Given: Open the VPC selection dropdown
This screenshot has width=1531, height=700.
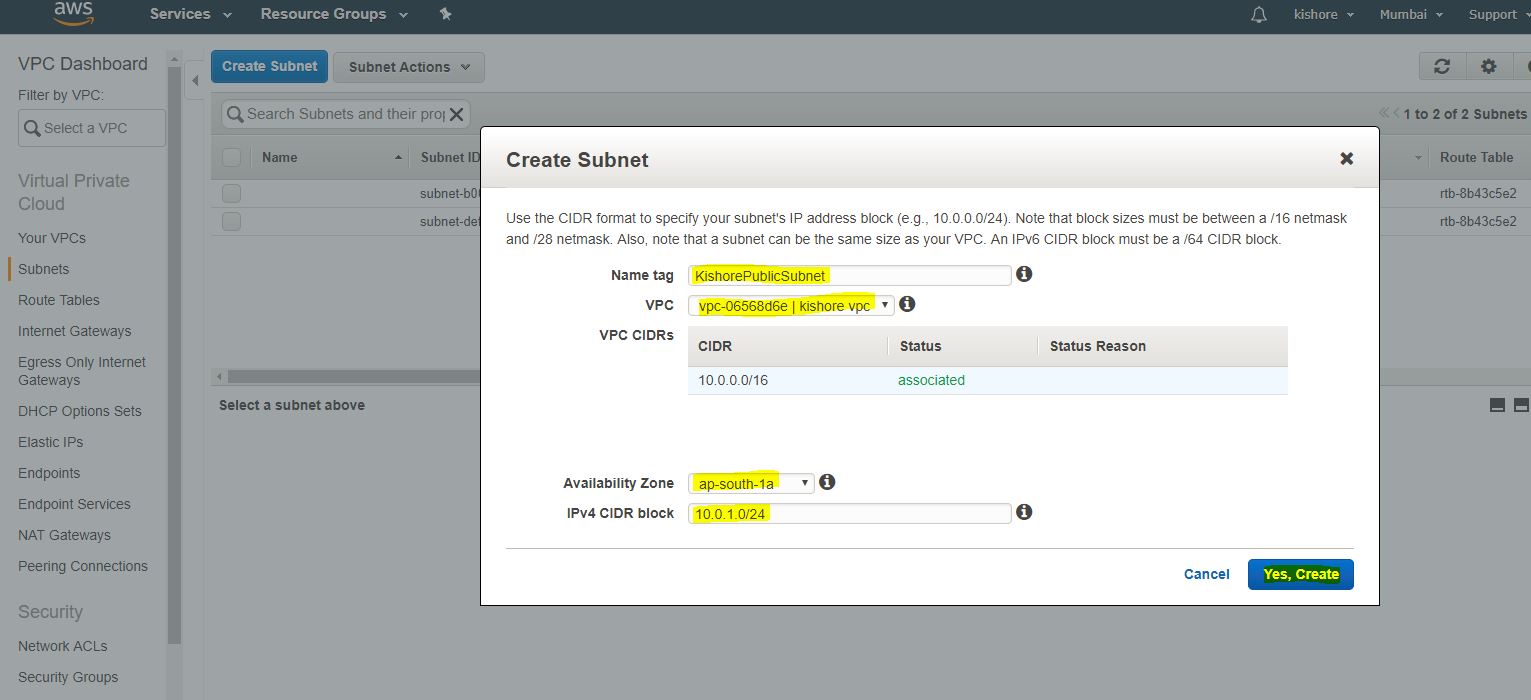Looking at the screenshot, I should point(791,305).
